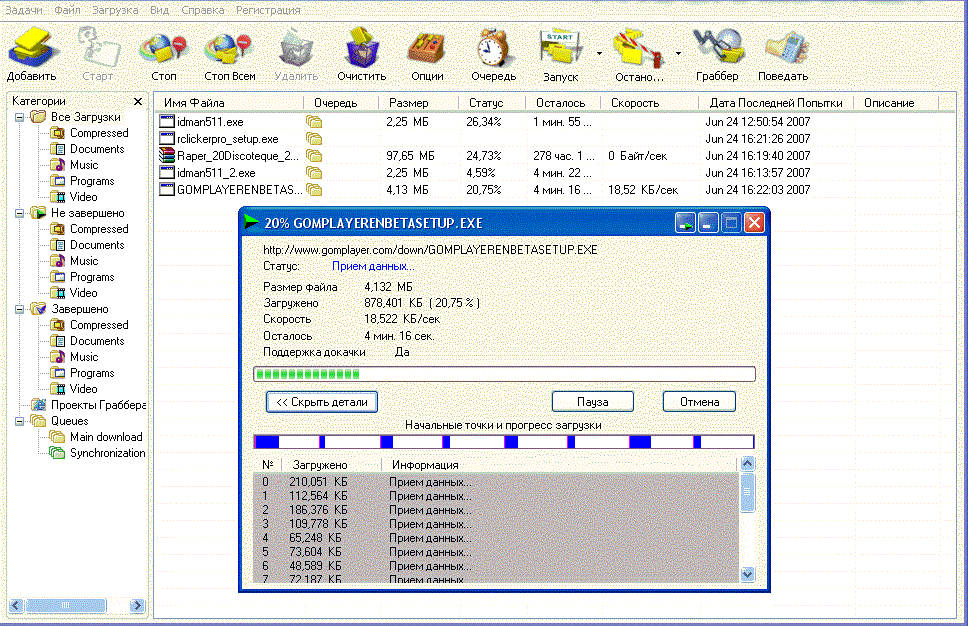Click the green download progress bar

pyautogui.click(x=504, y=374)
